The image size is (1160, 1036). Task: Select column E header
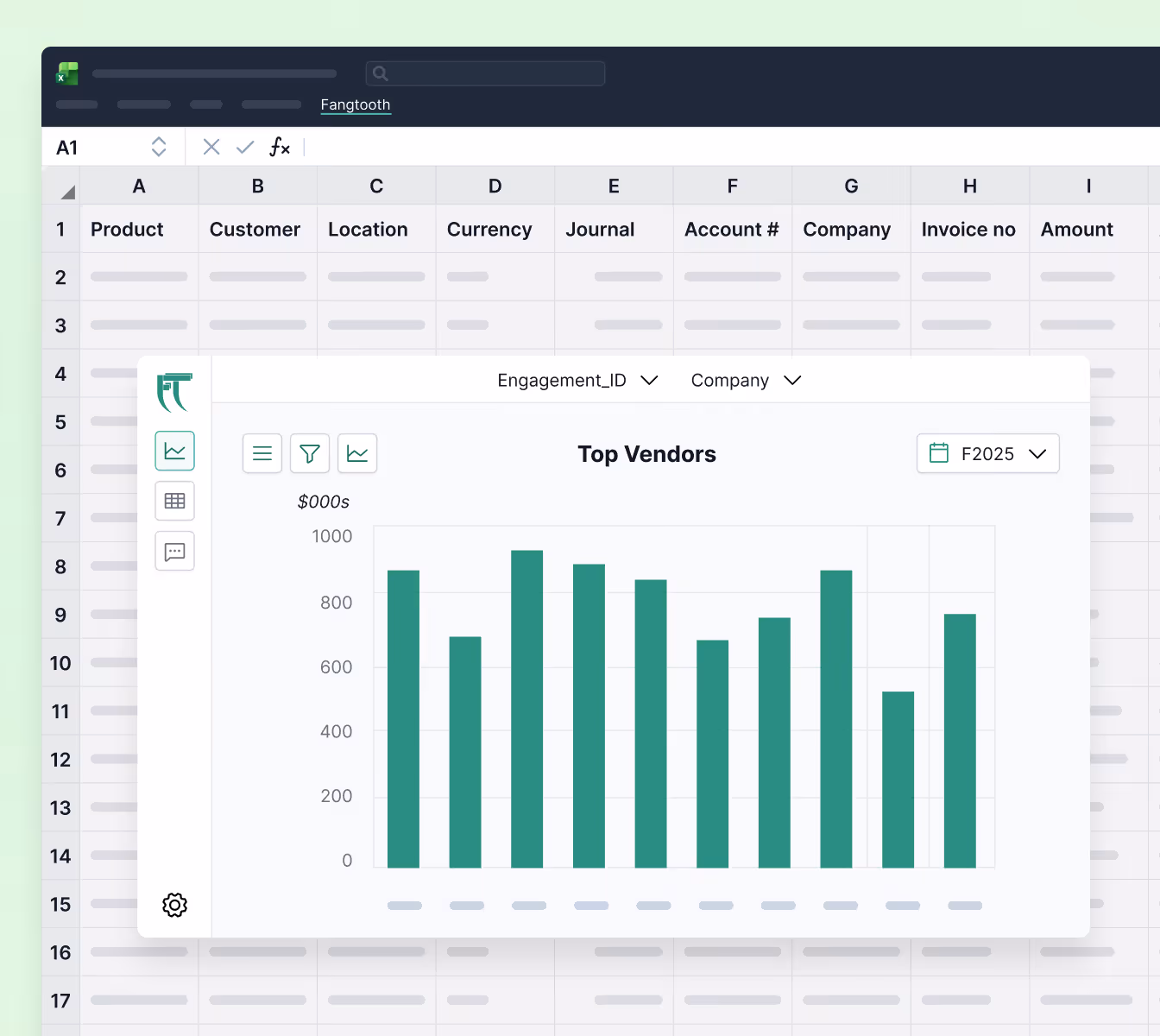coord(614,186)
